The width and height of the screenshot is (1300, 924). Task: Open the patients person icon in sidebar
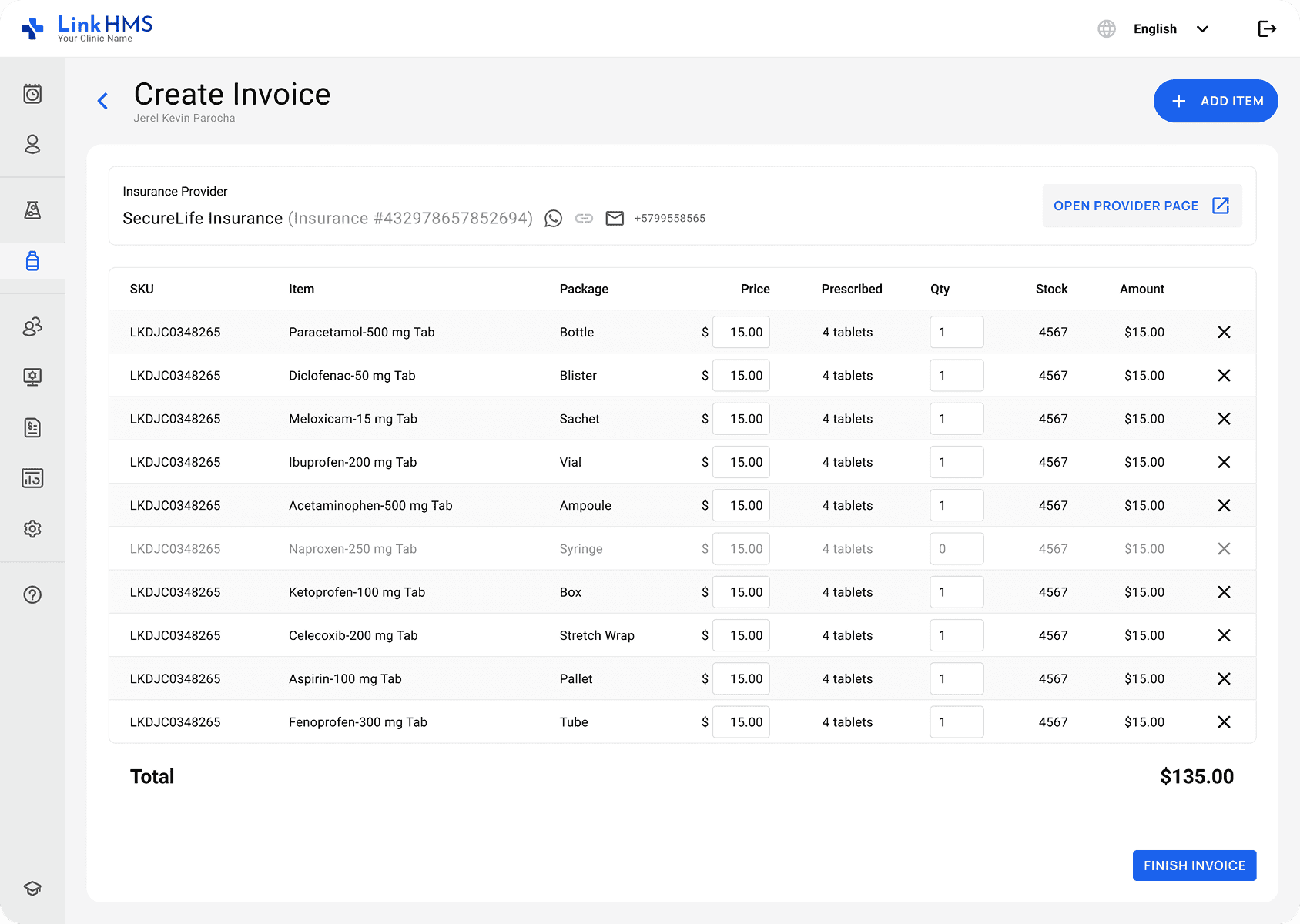point(32,145)
